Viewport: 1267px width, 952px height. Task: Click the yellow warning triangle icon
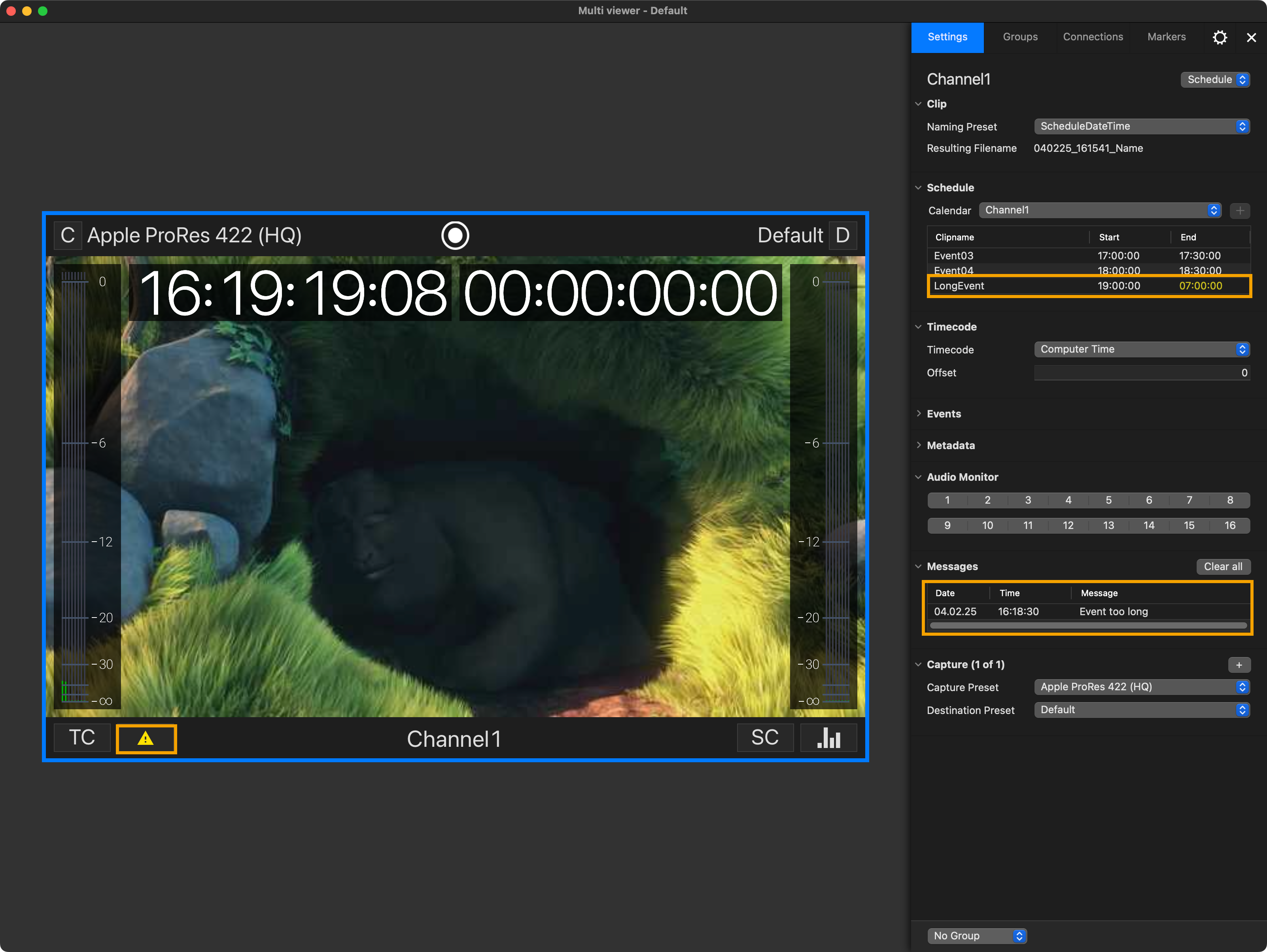coord(146,739)
